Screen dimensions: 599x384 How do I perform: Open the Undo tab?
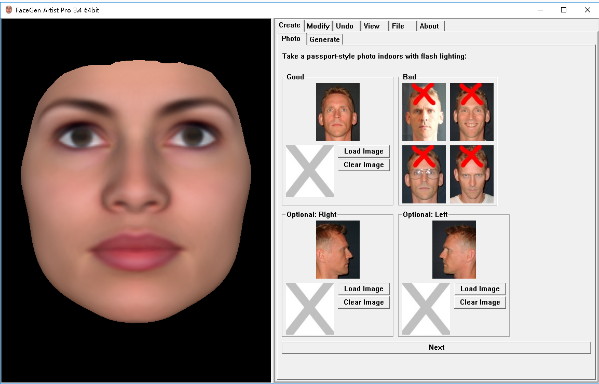345,26
